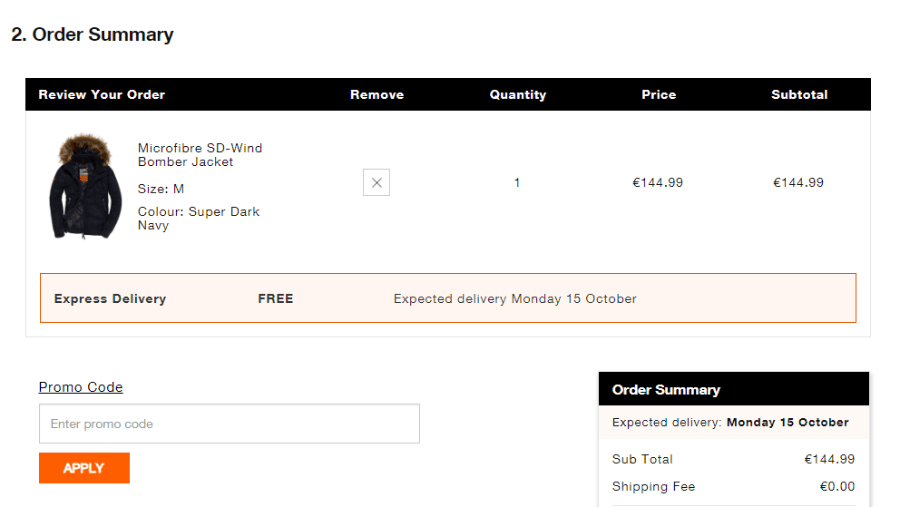Select the Express Delivery option label
This screenshot has width=900, height=507.
[110, 299]
